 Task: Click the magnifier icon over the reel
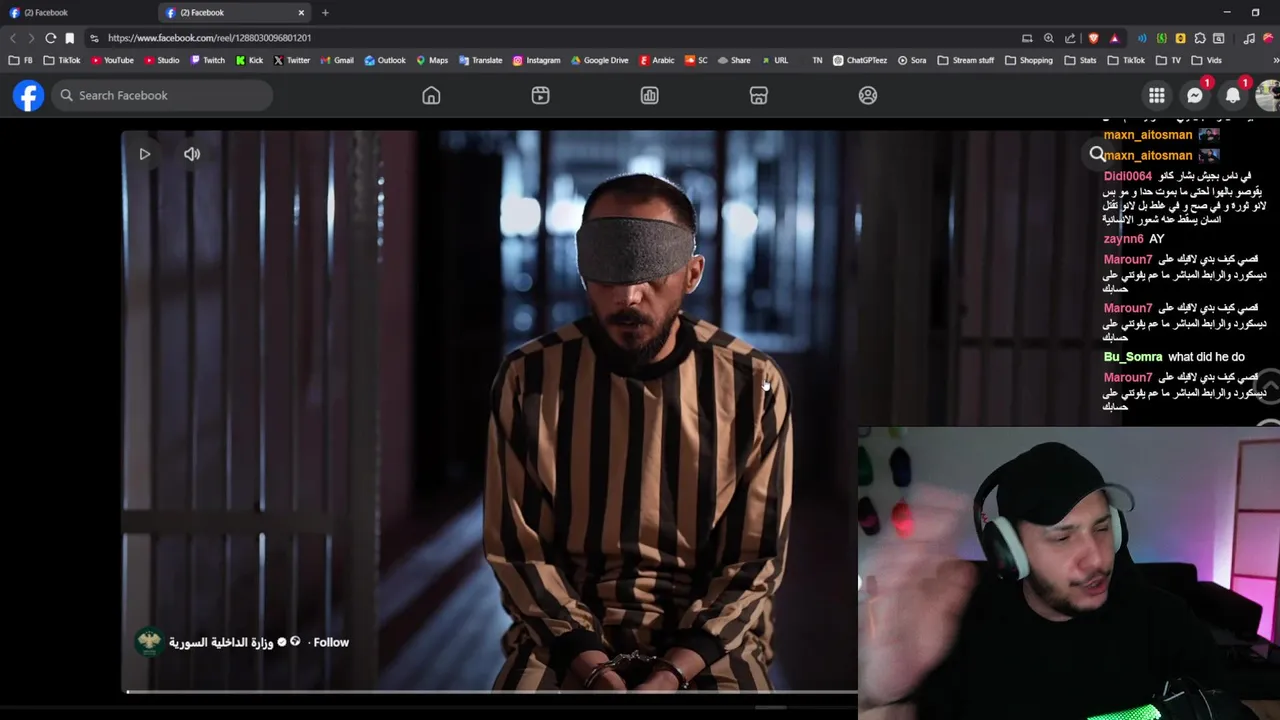pyautogui.click(x=1097, y=154)
